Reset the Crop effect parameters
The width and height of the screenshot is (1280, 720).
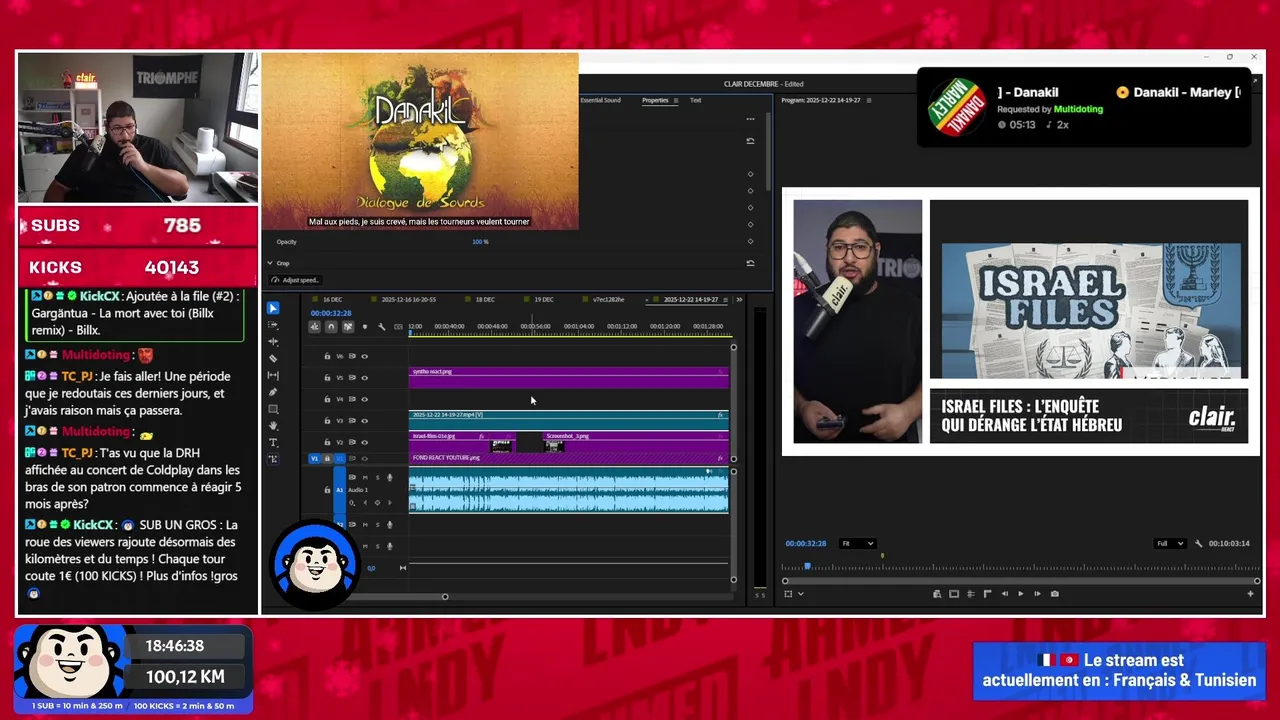click(750, 263)
